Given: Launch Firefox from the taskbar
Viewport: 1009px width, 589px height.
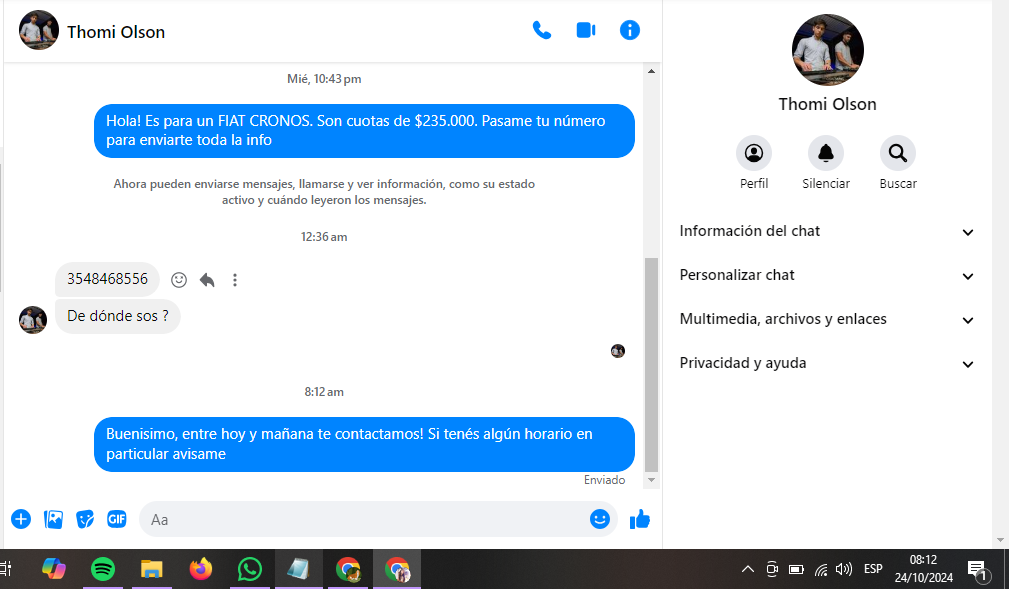Looking at the screenshot, I should pos(201,569).
